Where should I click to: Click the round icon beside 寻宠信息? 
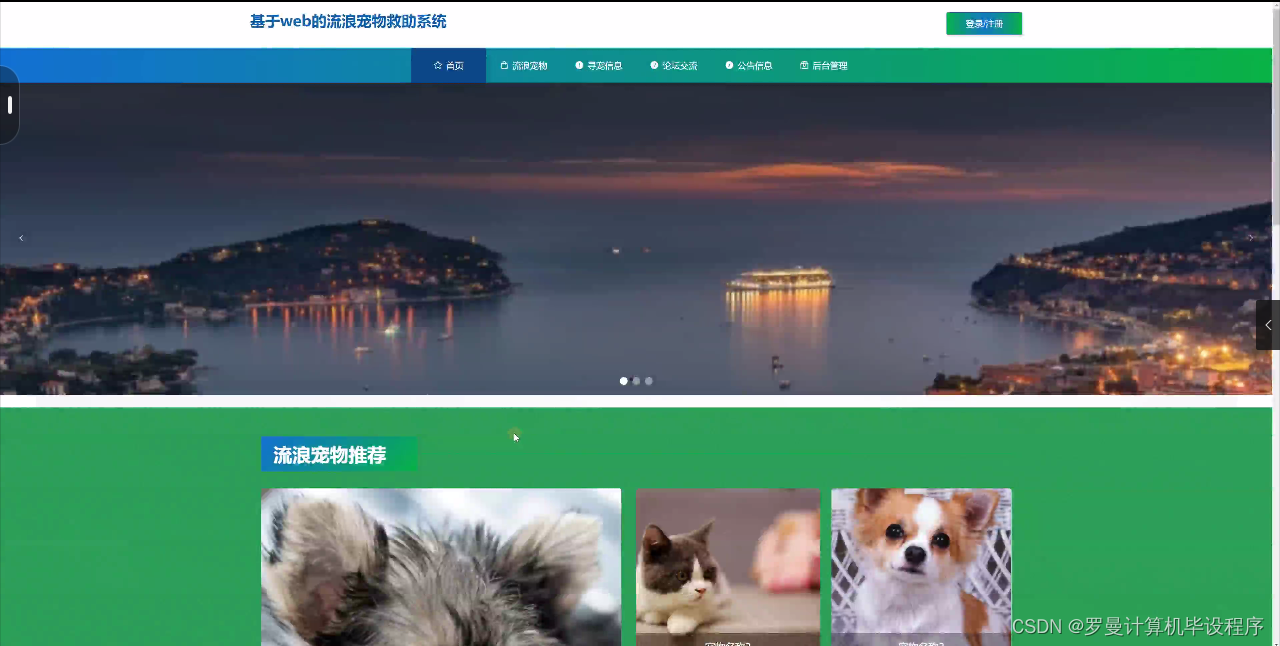click(x=579, y=65)
